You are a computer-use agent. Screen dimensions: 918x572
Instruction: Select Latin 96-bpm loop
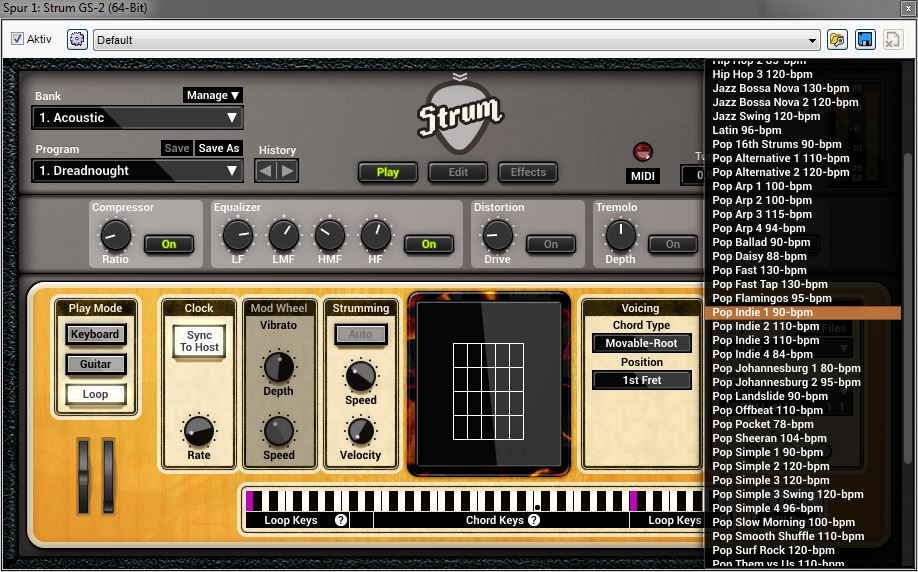[803, 131]
